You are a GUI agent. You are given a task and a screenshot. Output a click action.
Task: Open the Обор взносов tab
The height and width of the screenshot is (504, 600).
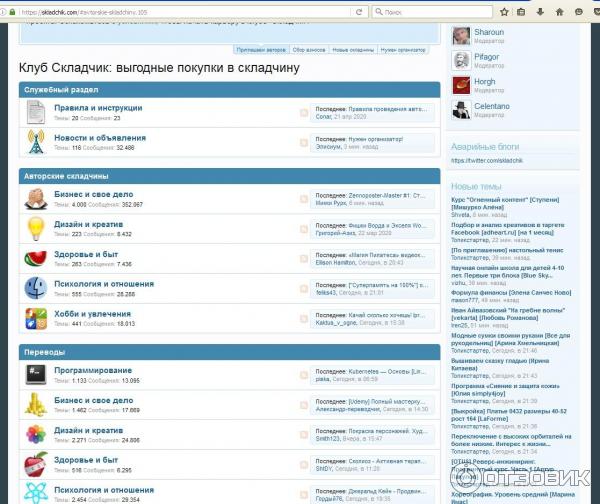click(x=308, y=49)
